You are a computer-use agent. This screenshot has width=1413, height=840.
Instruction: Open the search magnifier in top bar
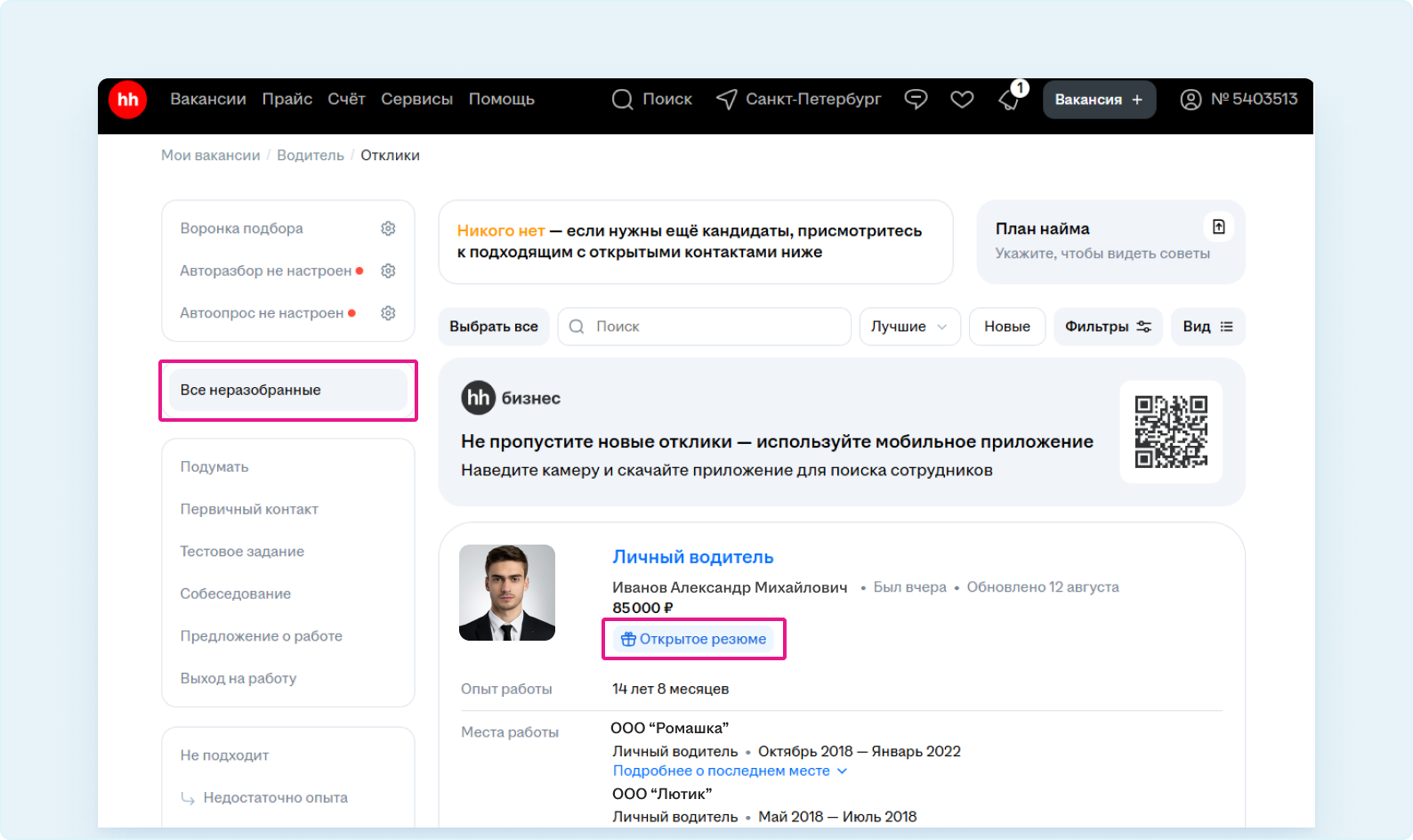click(623, 100)
